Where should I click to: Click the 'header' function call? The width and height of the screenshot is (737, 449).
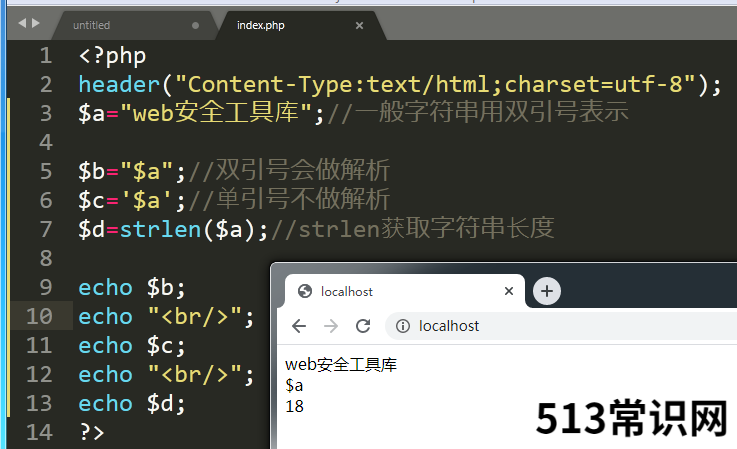point(119,85)
